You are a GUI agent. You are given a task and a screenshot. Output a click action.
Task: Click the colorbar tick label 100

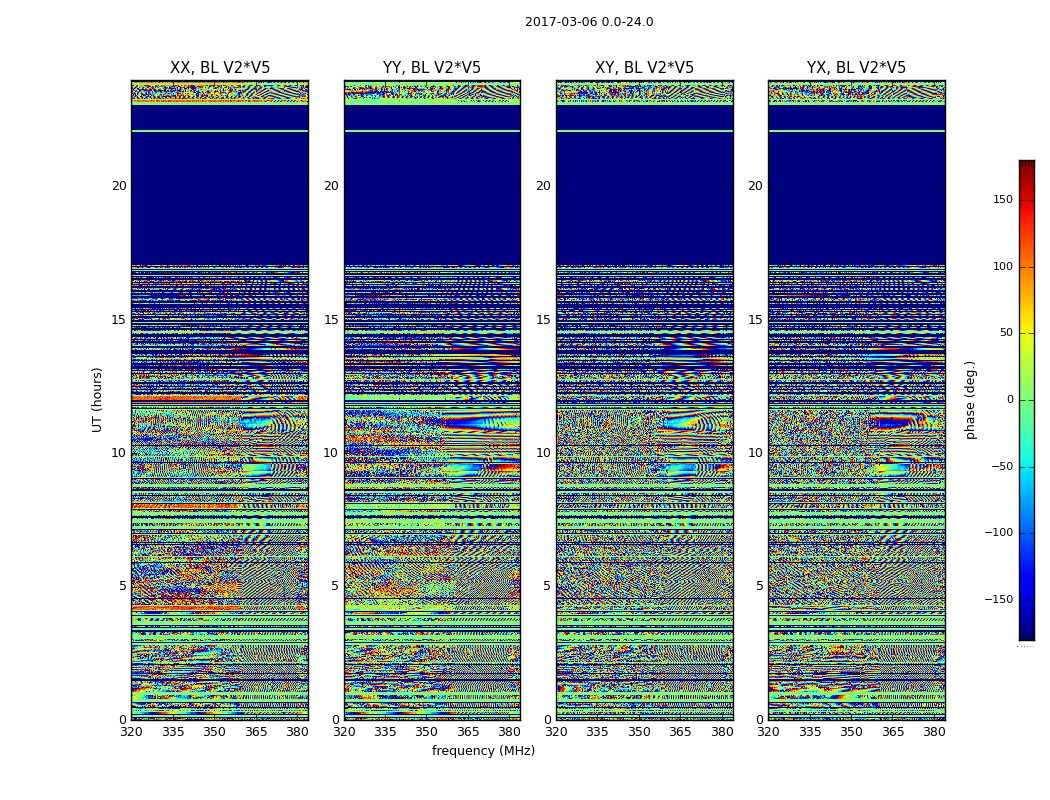coord(1003,266)
